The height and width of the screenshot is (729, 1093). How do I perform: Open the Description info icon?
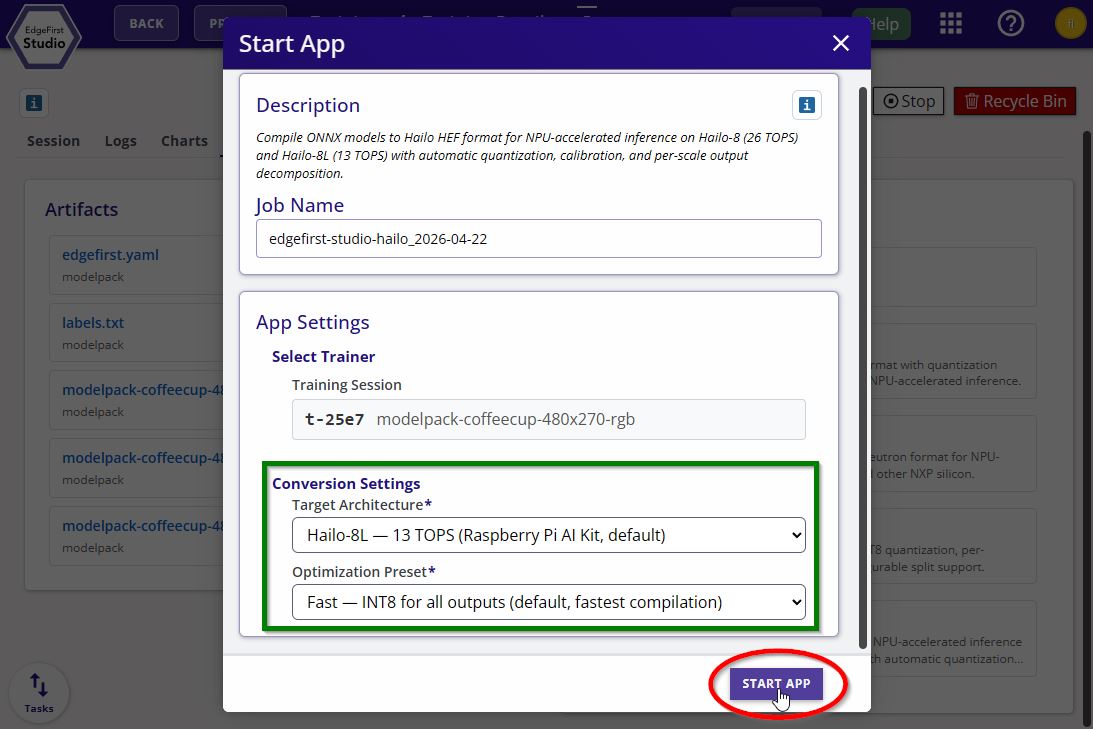807,105
